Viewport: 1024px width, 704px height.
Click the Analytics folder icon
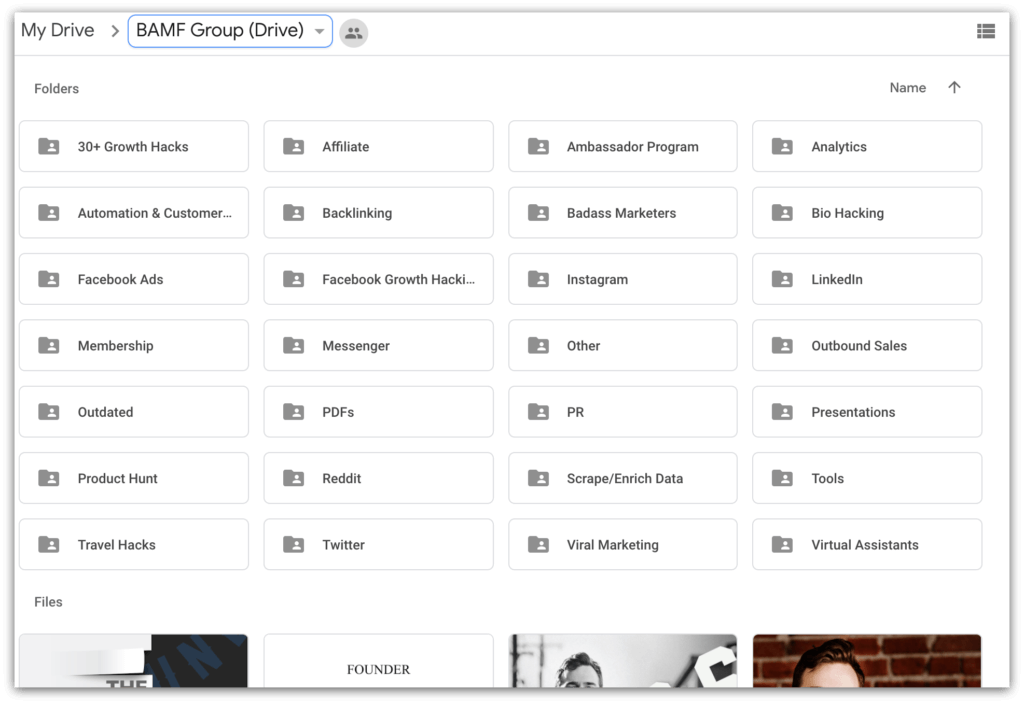coord(782,146)
